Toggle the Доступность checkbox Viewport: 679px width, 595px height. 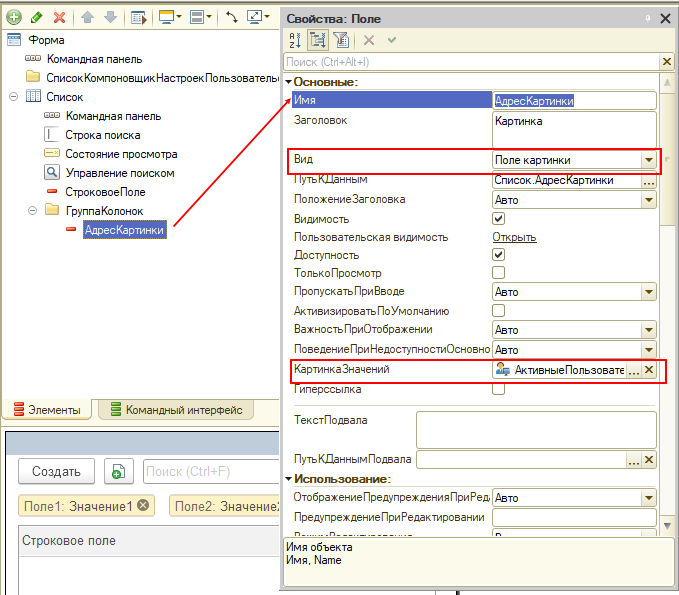click(498, 255)
